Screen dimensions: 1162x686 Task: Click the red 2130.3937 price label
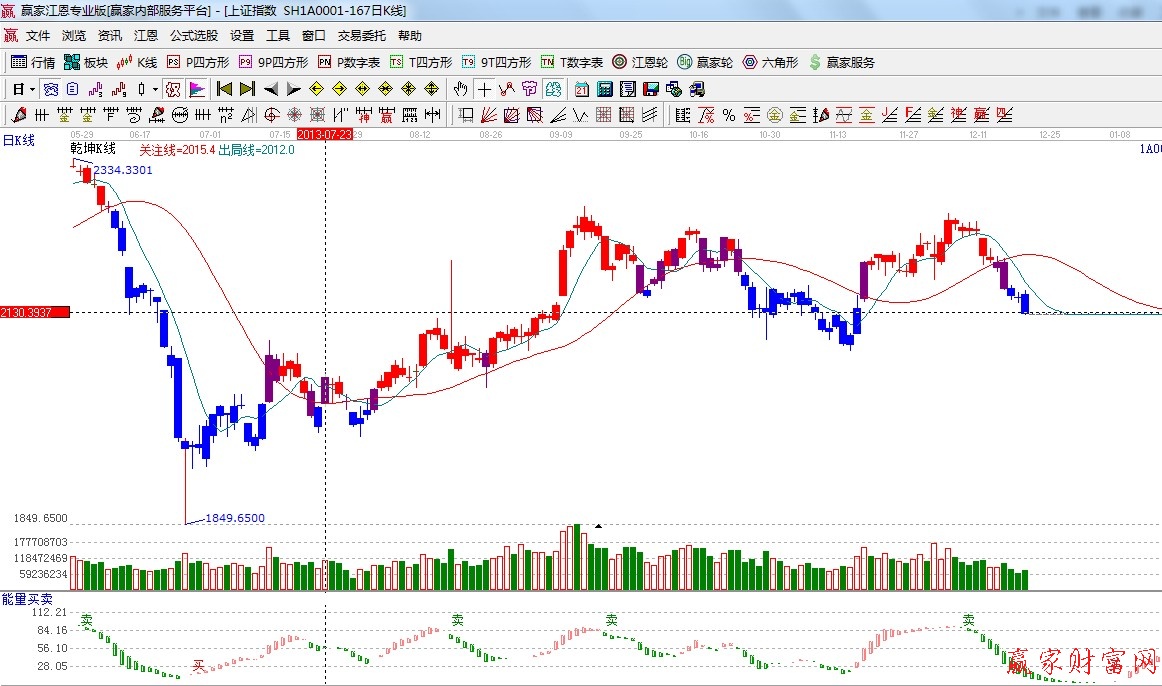point(35,313)
